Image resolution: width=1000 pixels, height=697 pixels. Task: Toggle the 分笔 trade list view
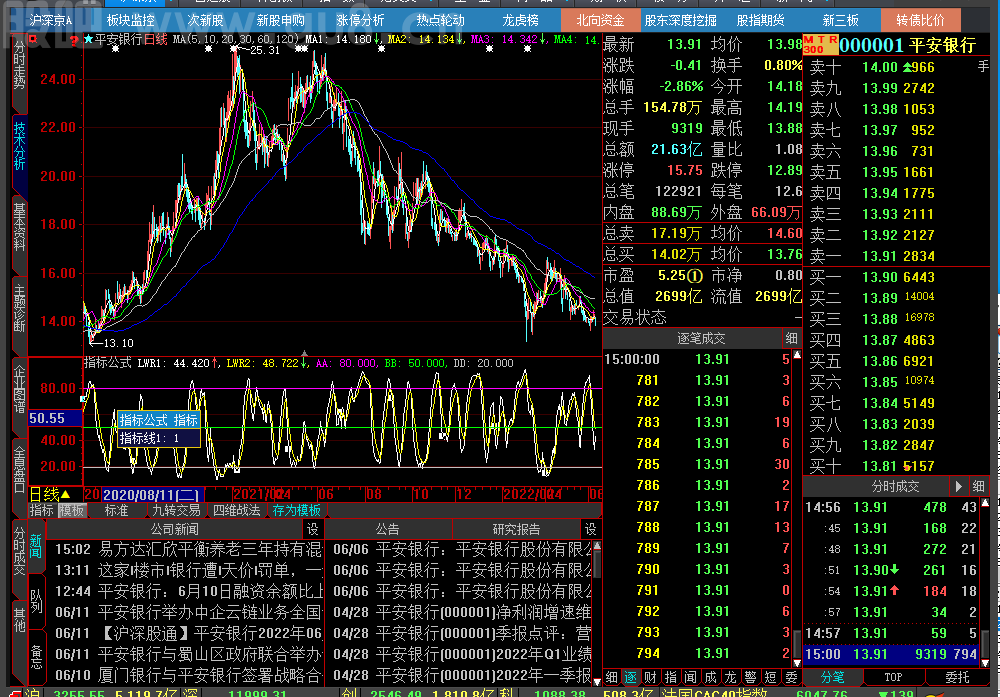832,677
